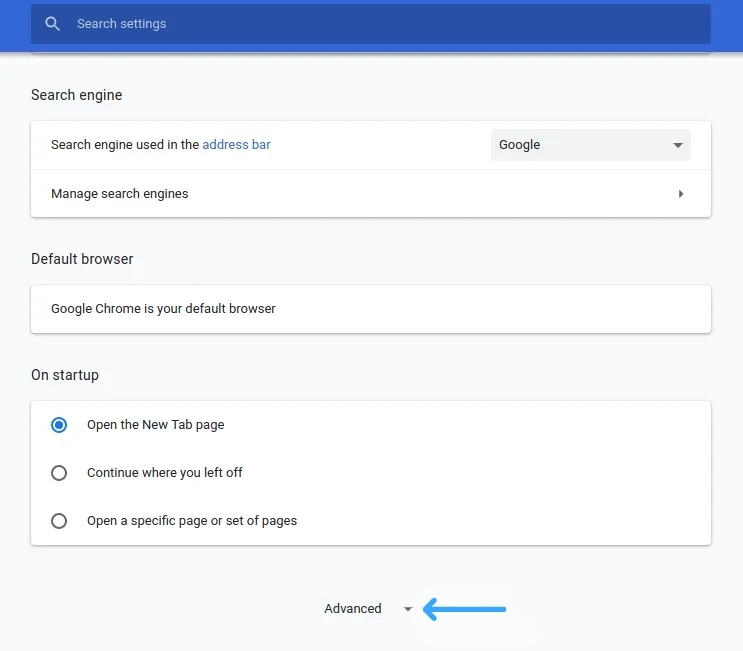This screenshot has width=743, height=651.
Task: Focus the Search settings input field
Action: pos(380,24)
